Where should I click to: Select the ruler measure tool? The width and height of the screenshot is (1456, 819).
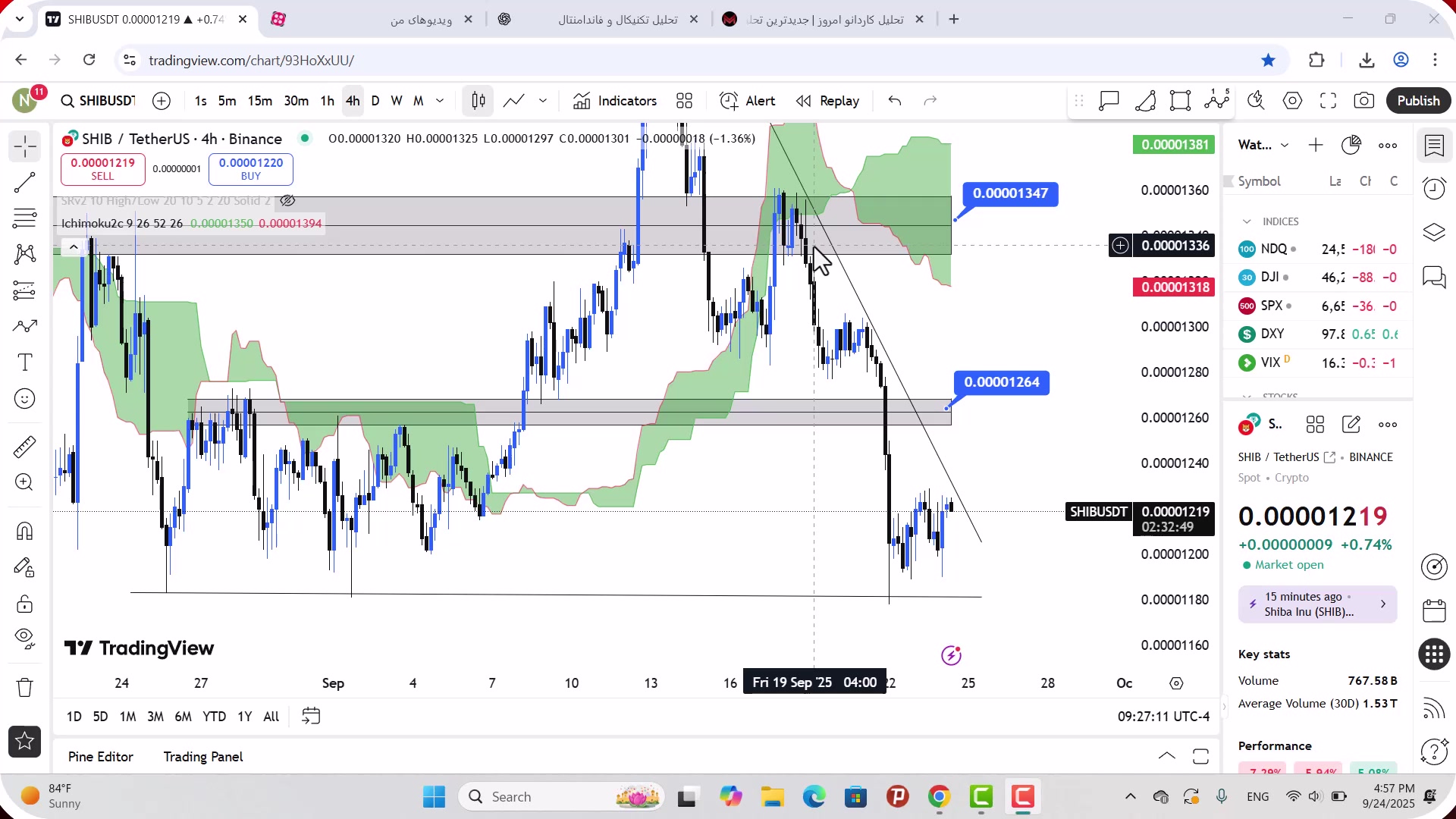tap(25, 447)
